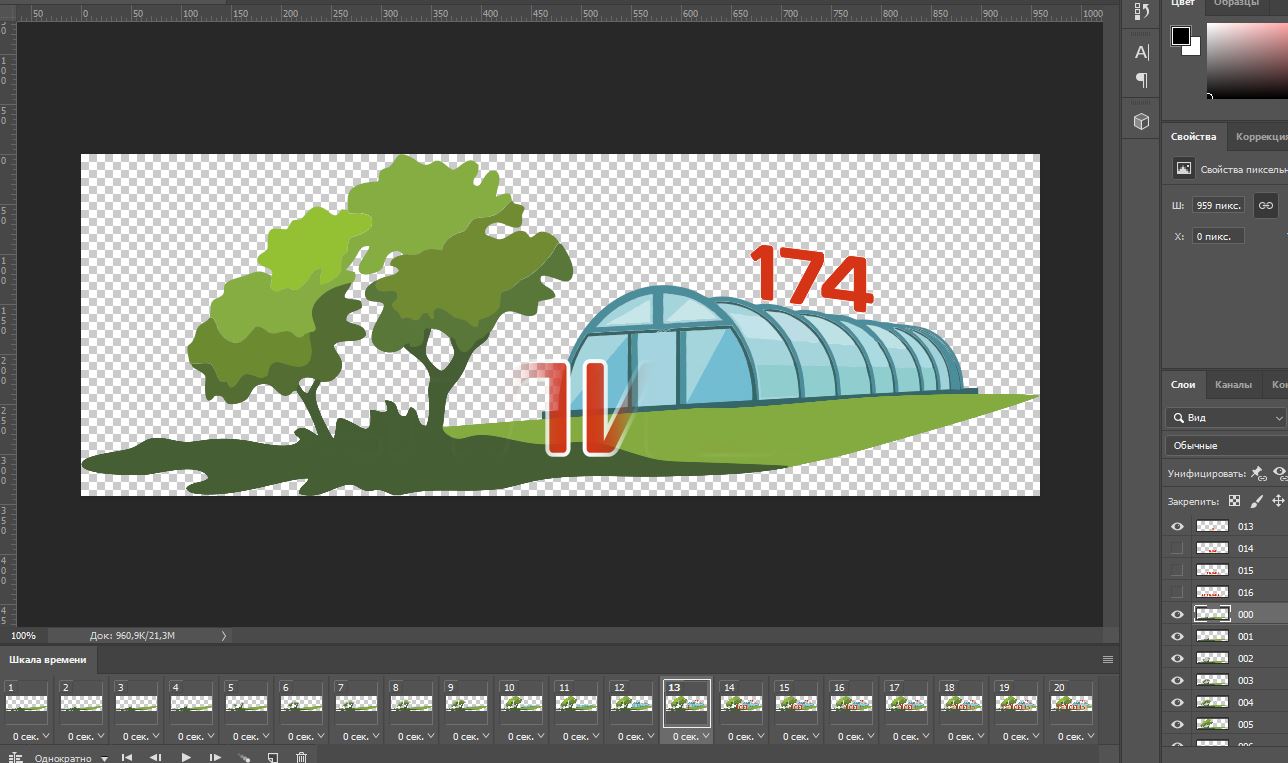Lock image pixels brush icon
The height and width of the screenshot is (763, 1288).
[1257, 501]
